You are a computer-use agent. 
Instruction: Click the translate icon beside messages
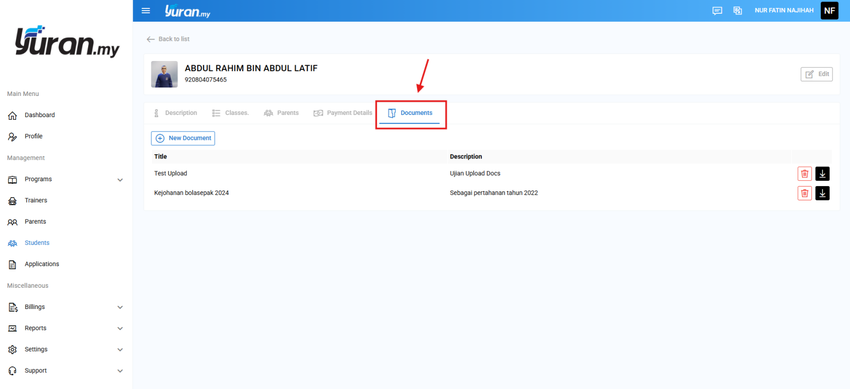tap(737, 11)
